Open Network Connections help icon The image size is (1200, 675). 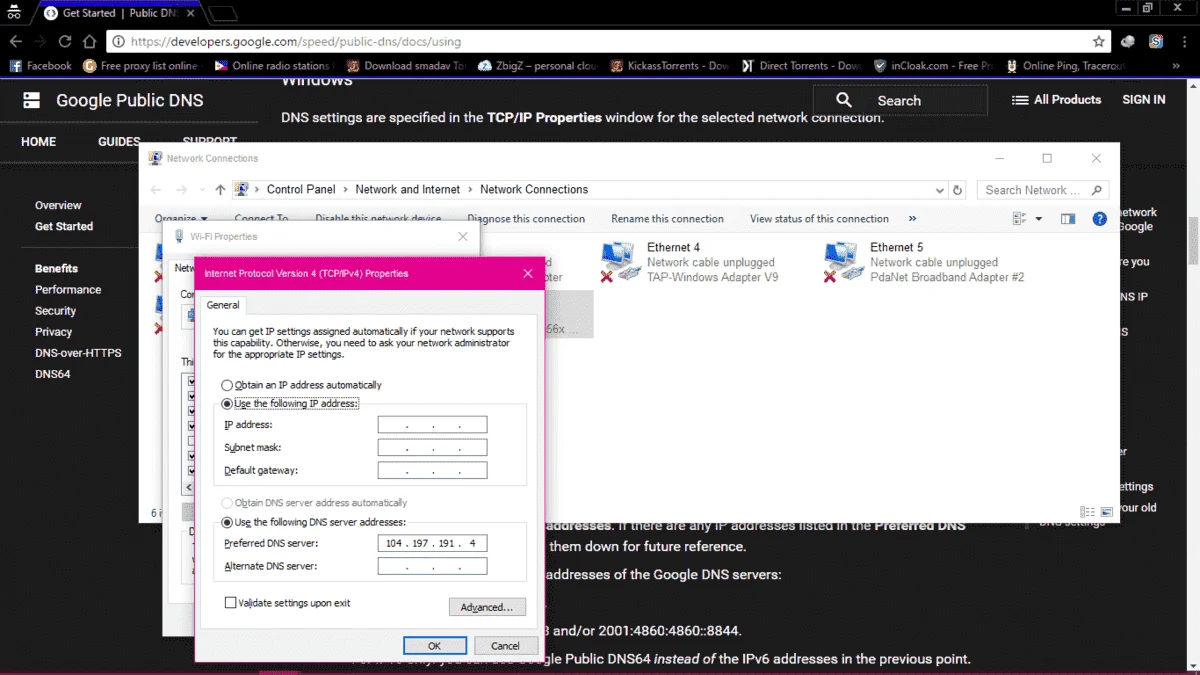(x=1100, y=219)
